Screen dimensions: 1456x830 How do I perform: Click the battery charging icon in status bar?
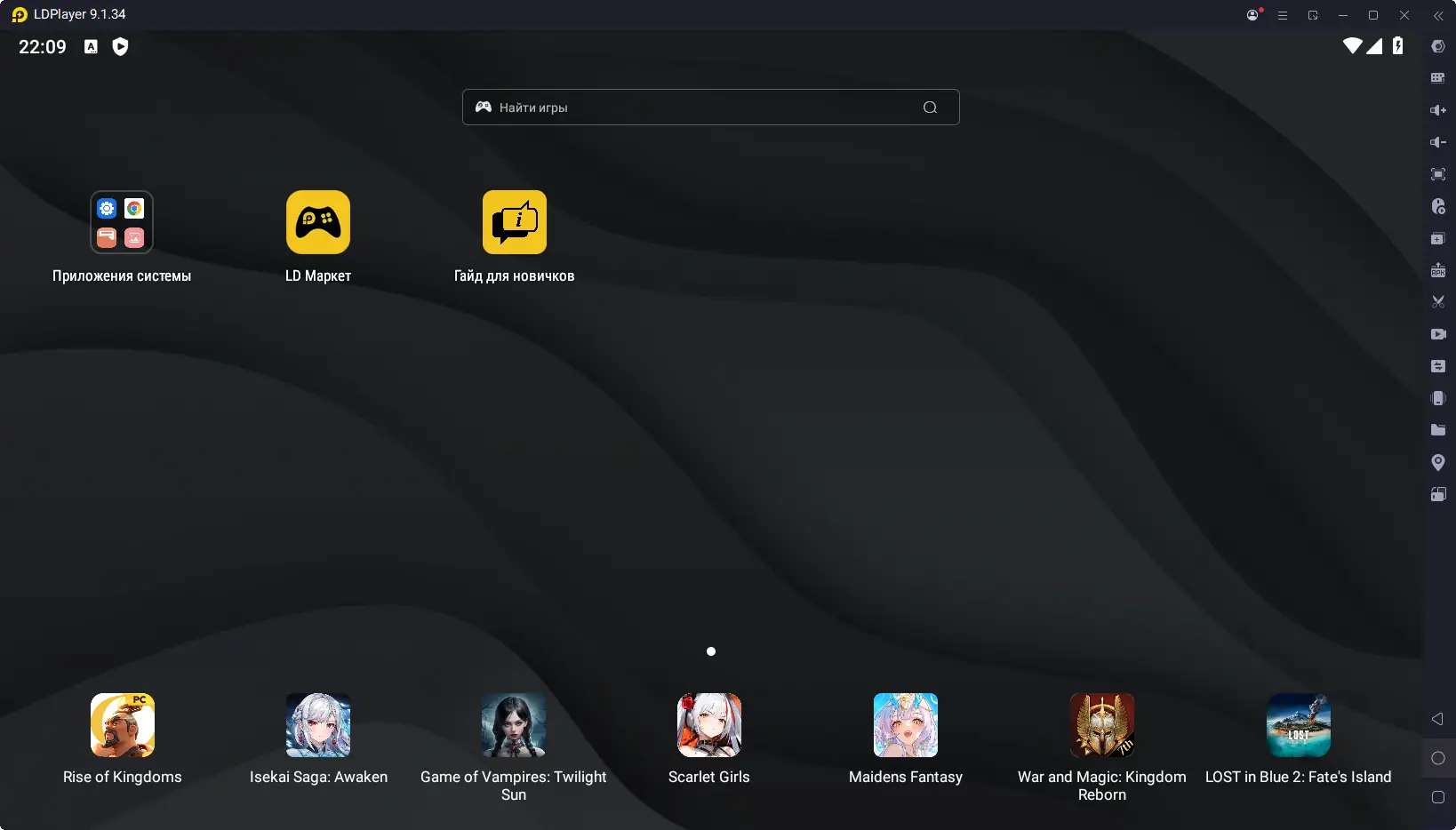coord(1397,45)
